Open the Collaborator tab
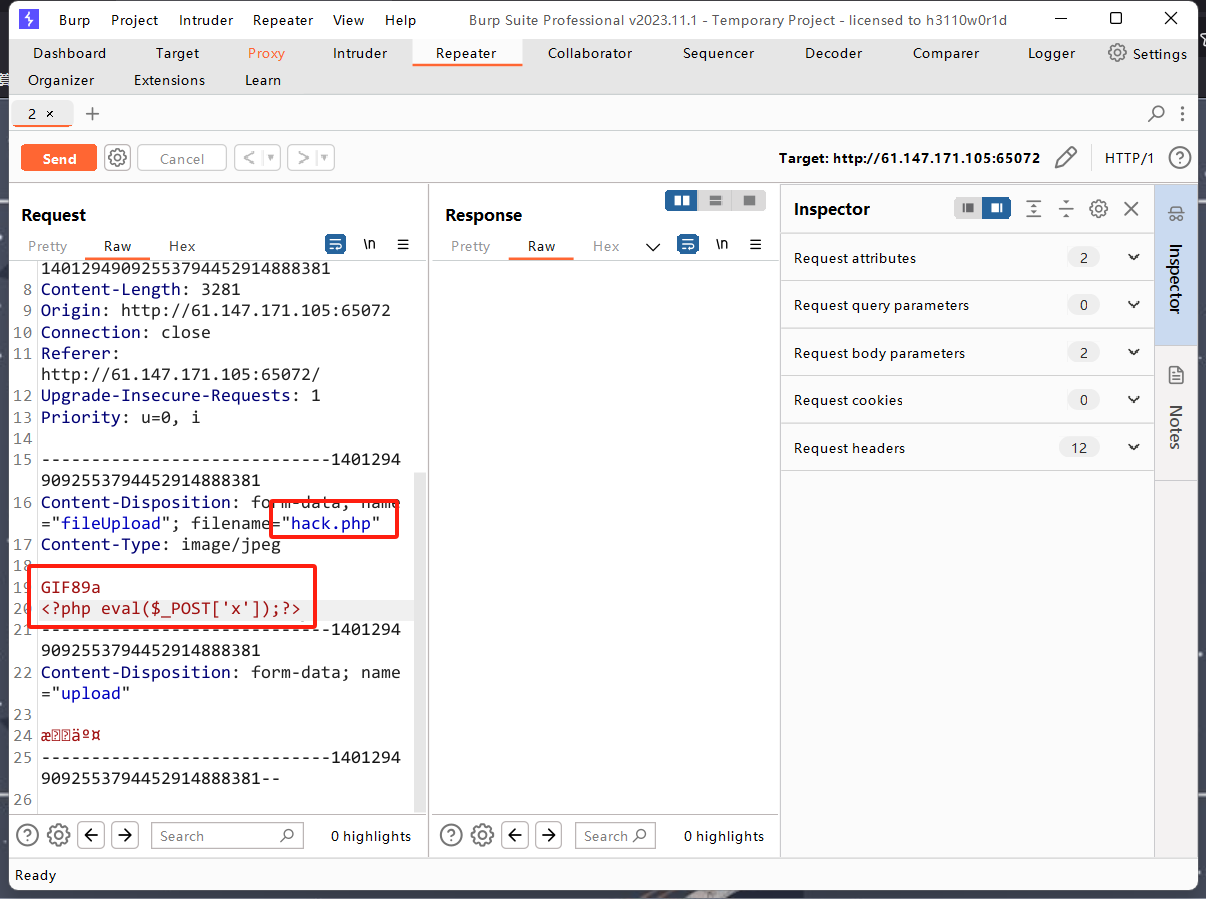The width and height of the screenshot is (1206, 899). click(590, 53)
